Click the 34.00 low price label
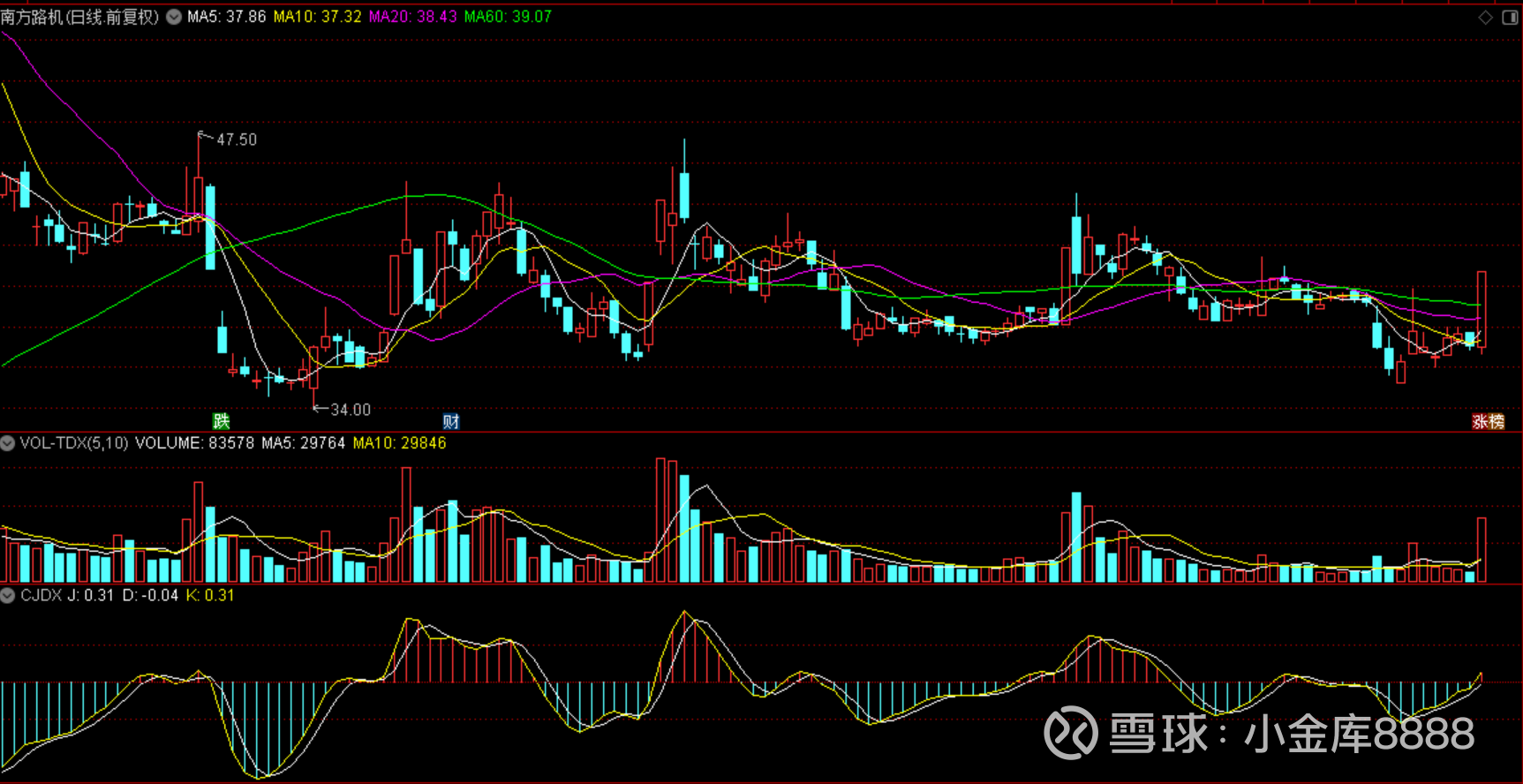 [351, 410]
